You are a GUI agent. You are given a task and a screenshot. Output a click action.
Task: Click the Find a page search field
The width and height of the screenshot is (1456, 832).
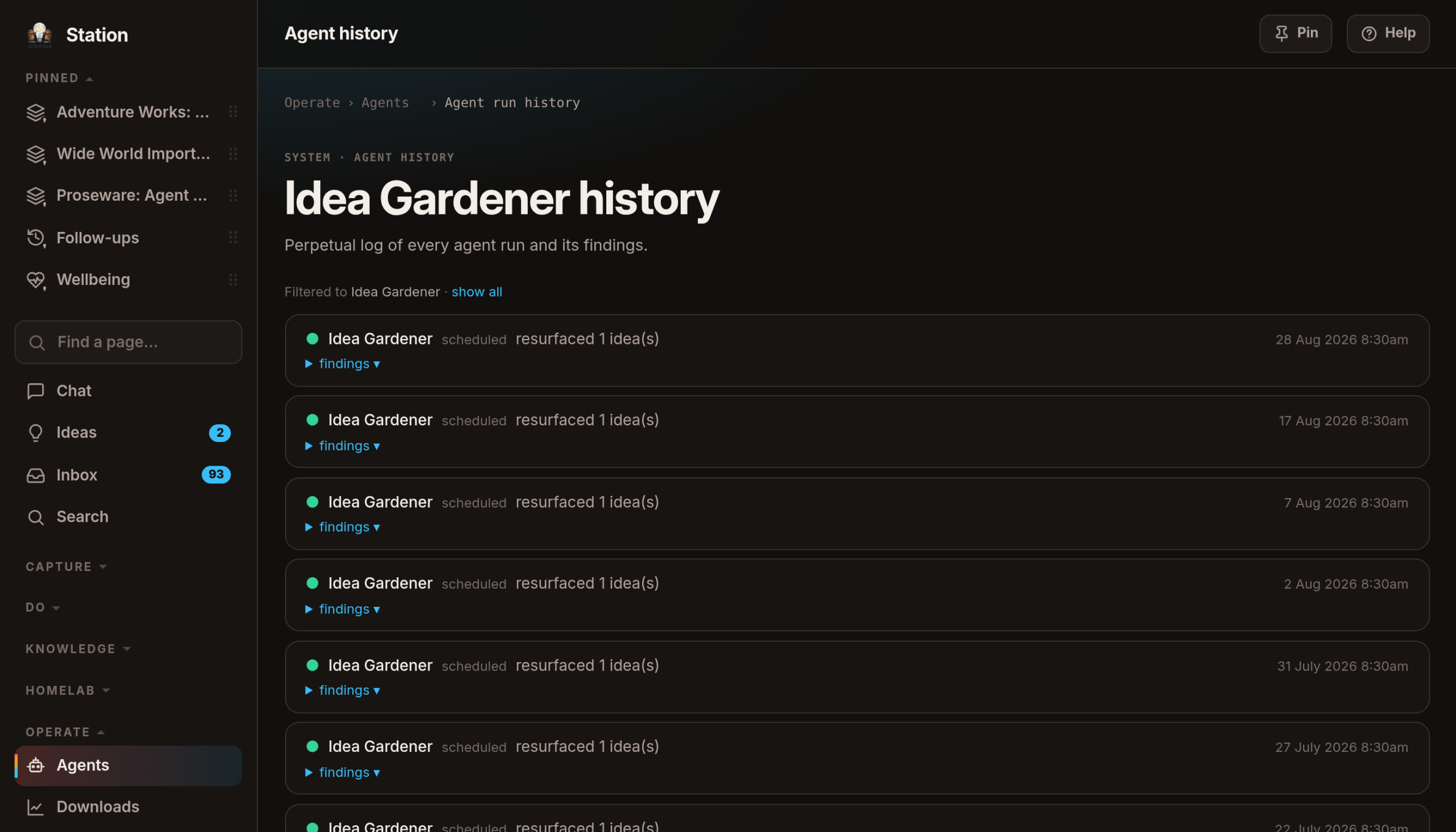click(x=128, y=342)
